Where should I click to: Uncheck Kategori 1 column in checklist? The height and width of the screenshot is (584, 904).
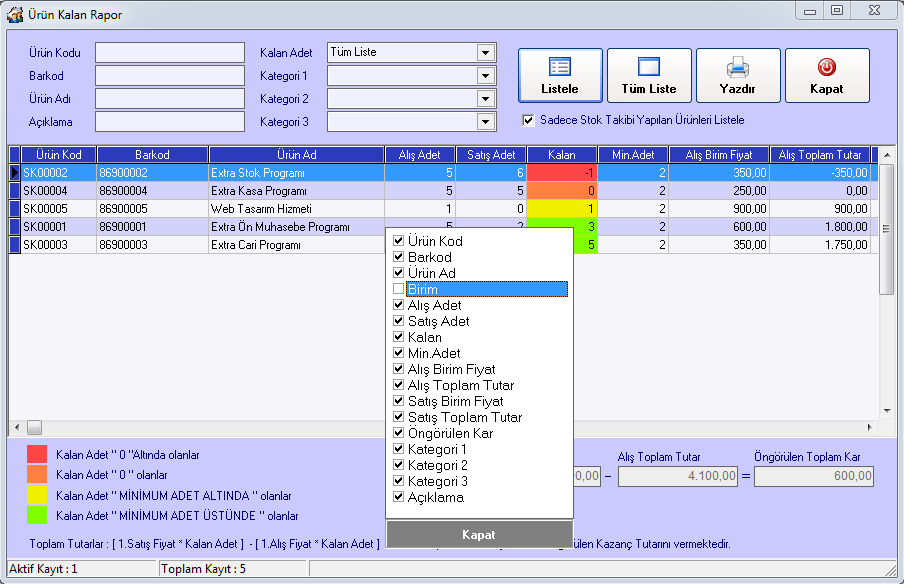pos(398,449)
